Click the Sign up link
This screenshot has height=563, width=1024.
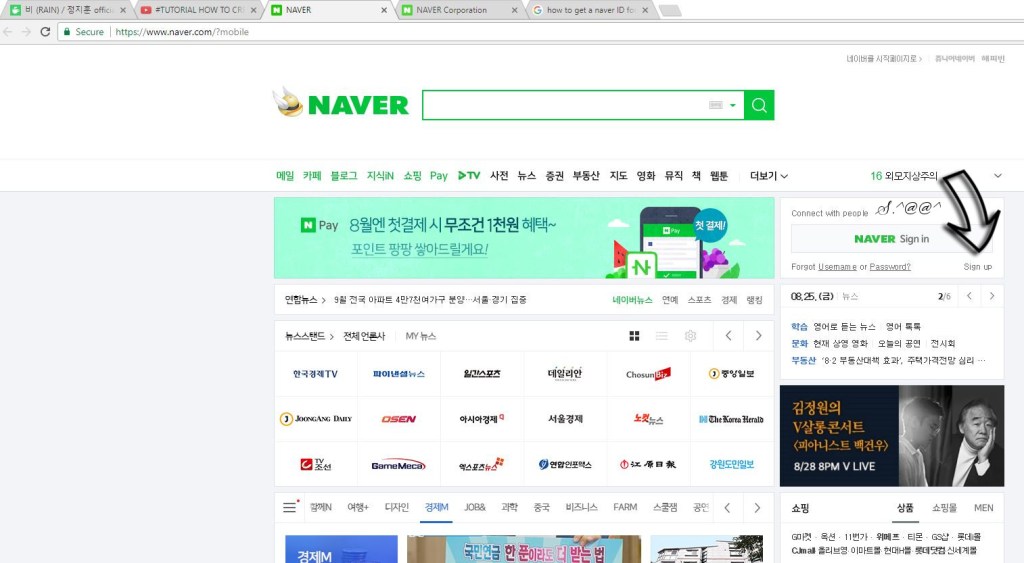(x=977, y=267)
